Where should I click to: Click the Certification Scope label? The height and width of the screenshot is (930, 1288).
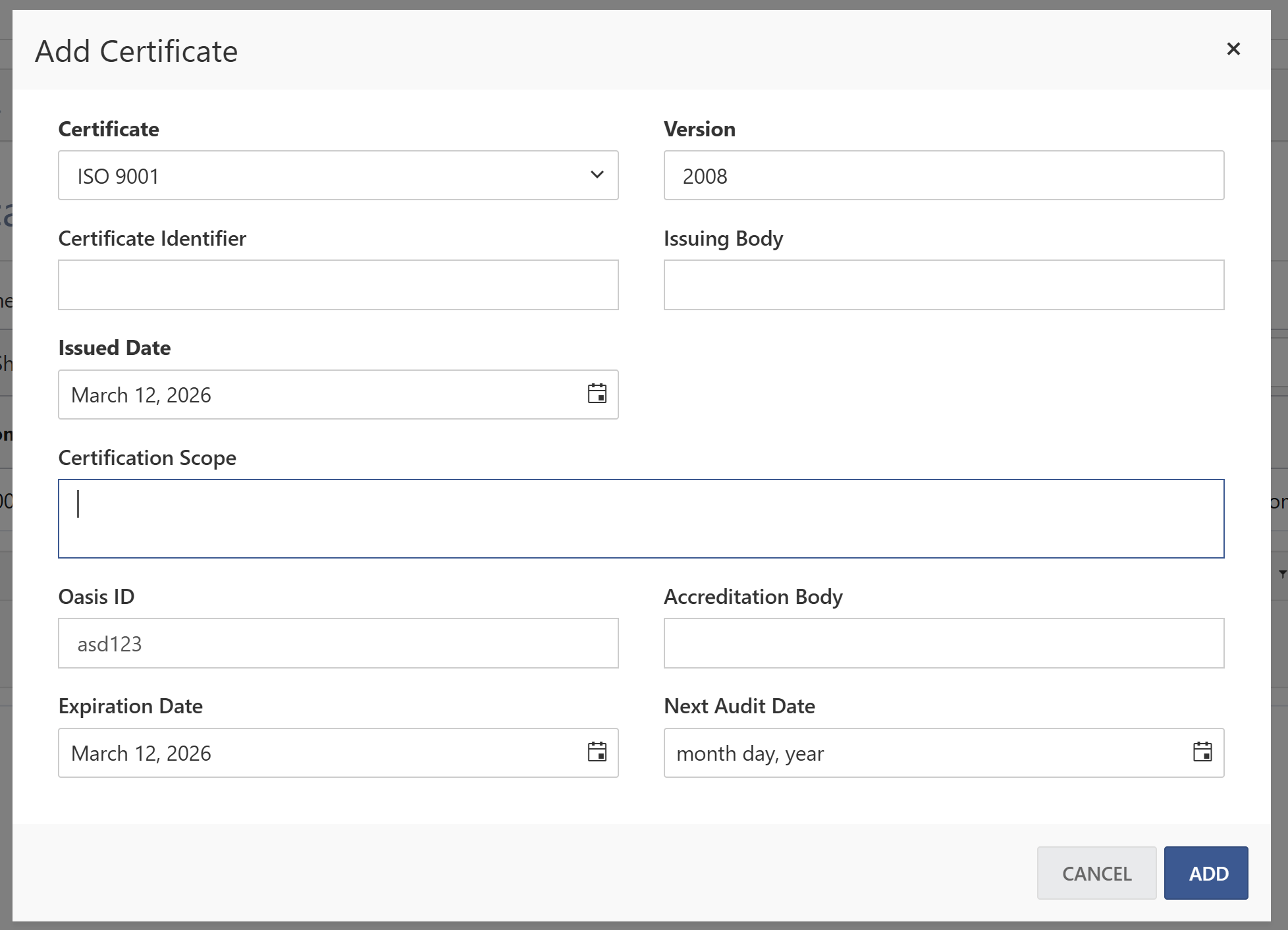click(x=148, y=458)
